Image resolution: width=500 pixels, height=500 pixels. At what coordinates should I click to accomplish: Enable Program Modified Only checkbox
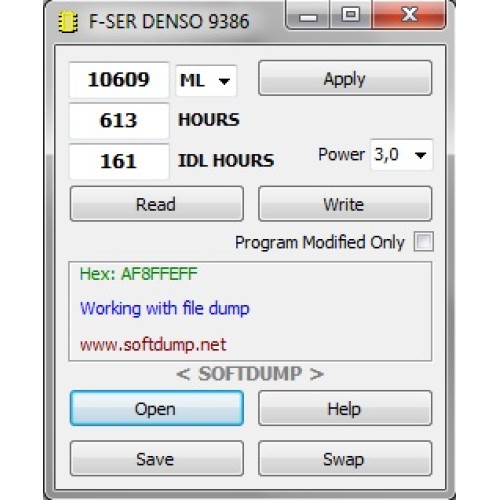coord(423,241)
